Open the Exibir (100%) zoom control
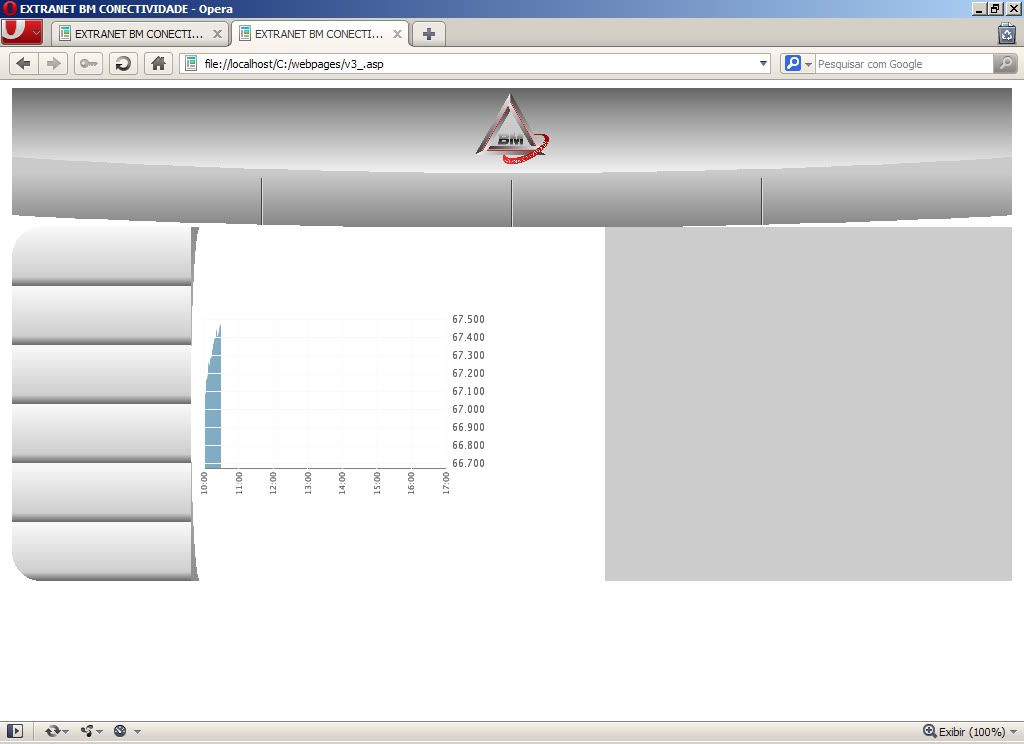 pos(964,731)
